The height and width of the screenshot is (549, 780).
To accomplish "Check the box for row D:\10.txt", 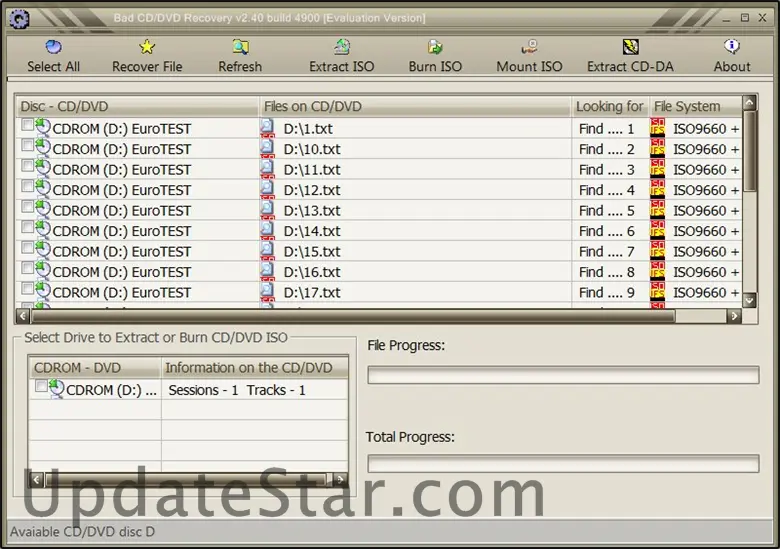I will click(27, 145).
